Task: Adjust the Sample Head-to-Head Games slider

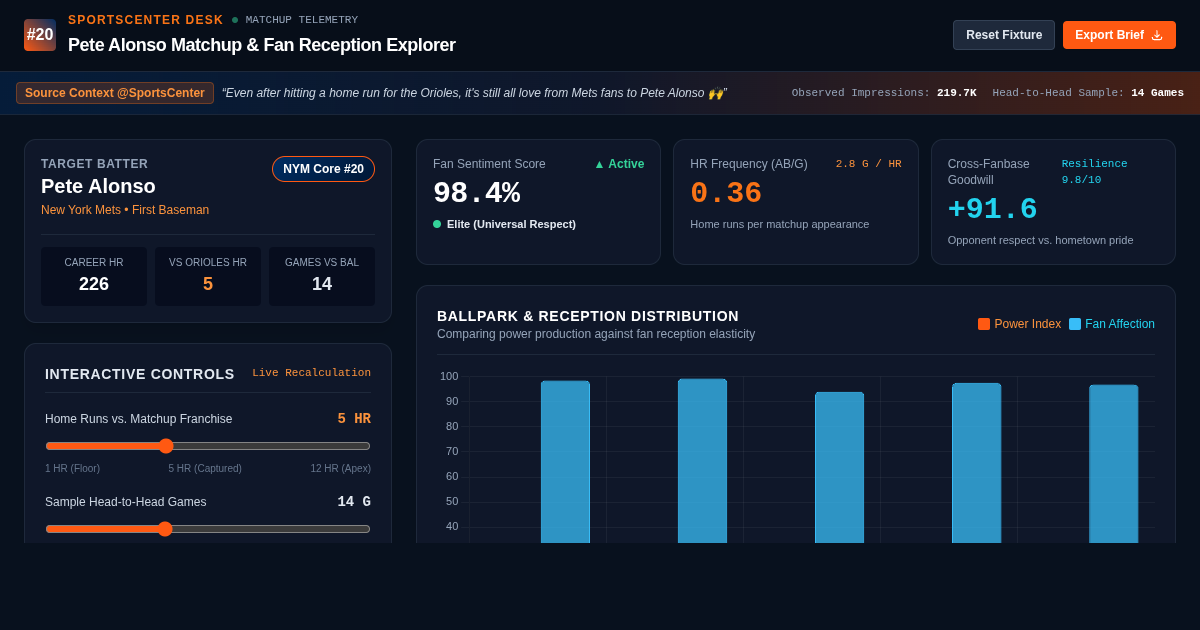Action: click(x=208, y=529)
